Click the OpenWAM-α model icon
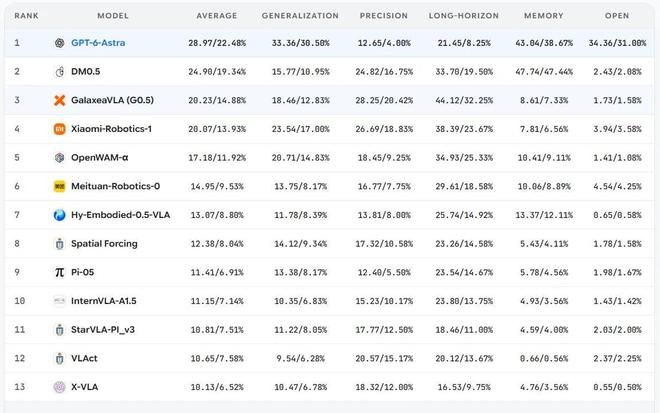The width and height of the screenshot is (660, 413). pyautogui.click(x=59, y=157)
